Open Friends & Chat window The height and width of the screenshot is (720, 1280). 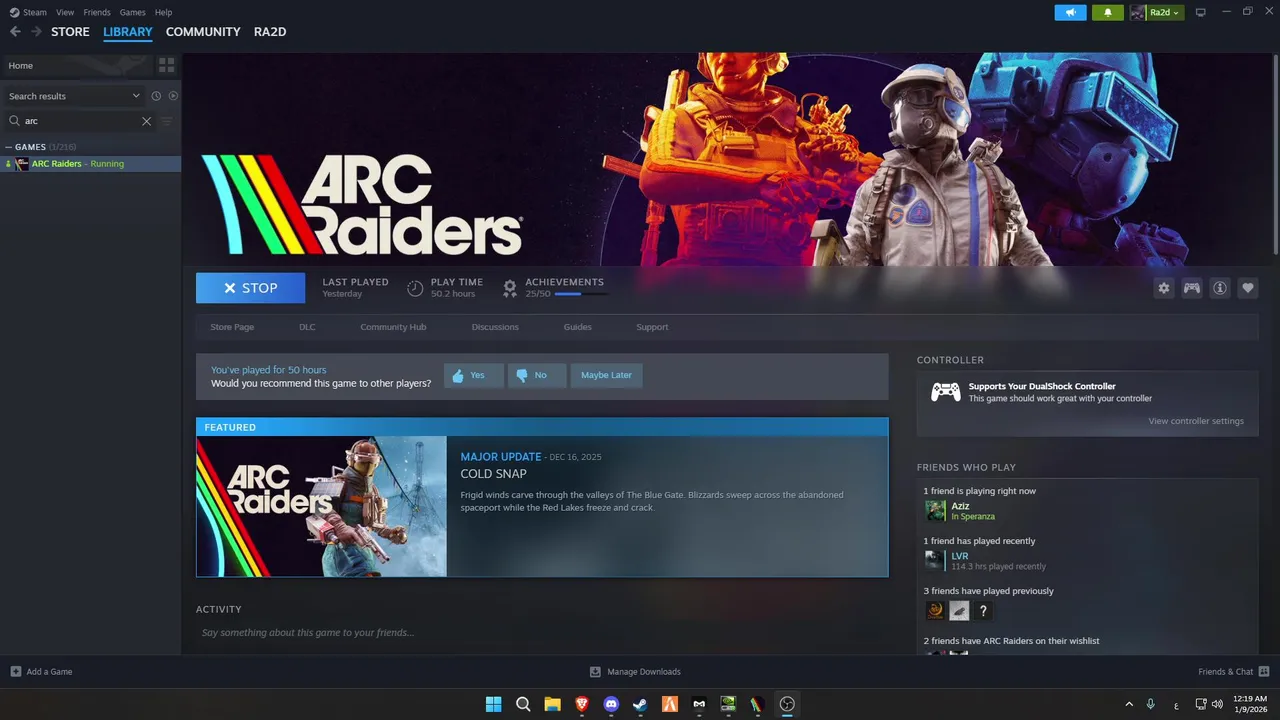click(1233, 672)
